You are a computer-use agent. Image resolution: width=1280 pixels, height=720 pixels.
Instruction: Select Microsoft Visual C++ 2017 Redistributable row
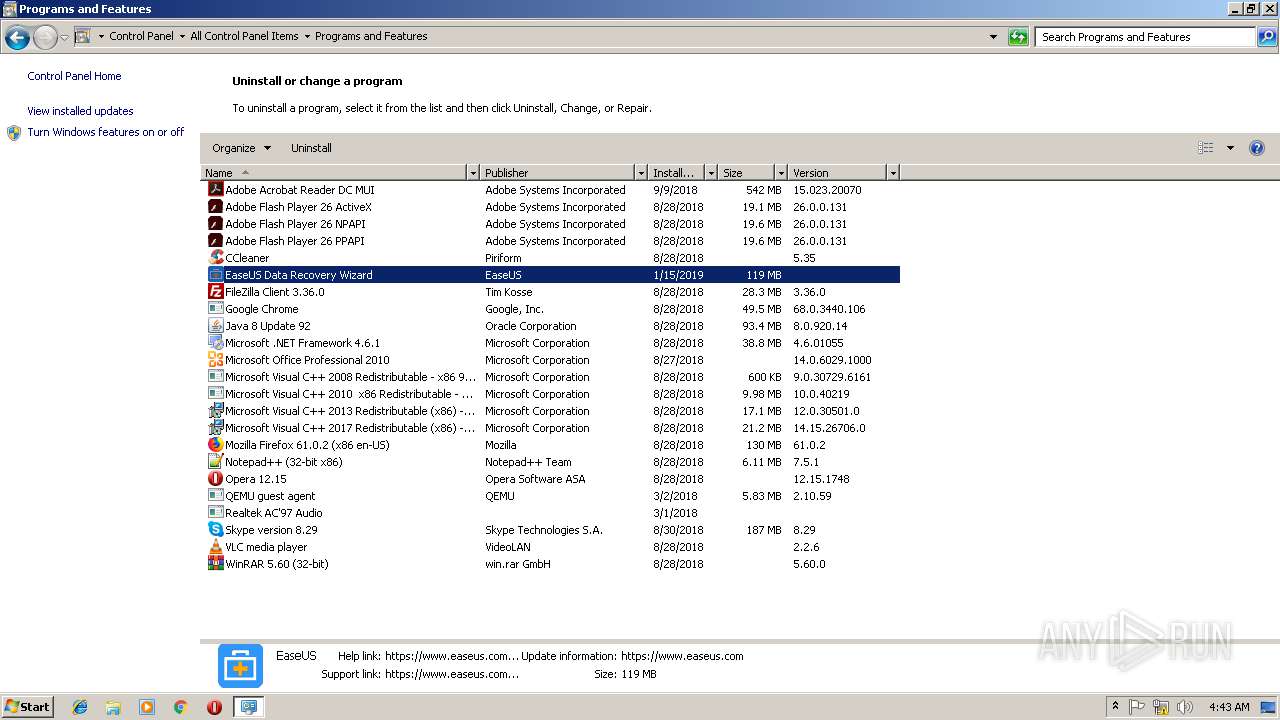coord(550,428)
